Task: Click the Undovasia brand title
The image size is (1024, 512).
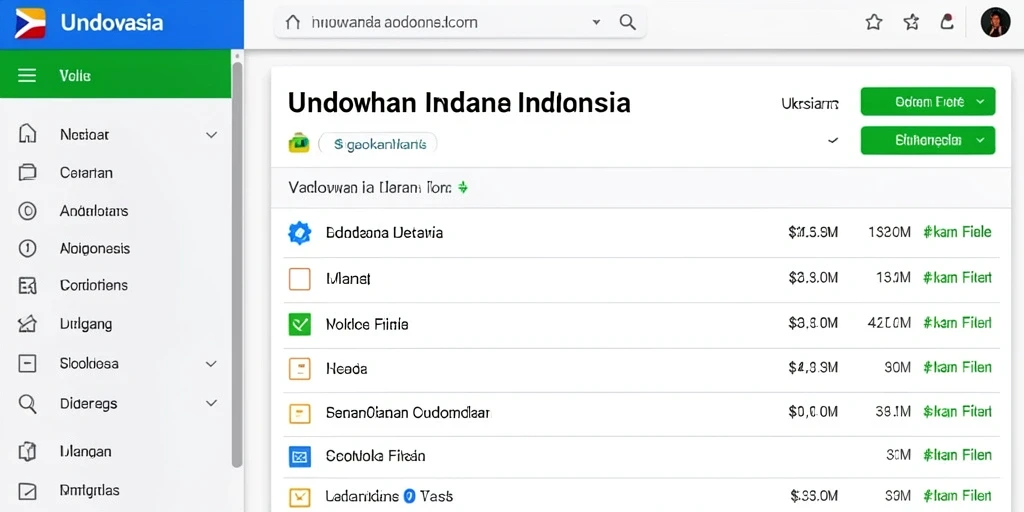Action: [112, 23]
